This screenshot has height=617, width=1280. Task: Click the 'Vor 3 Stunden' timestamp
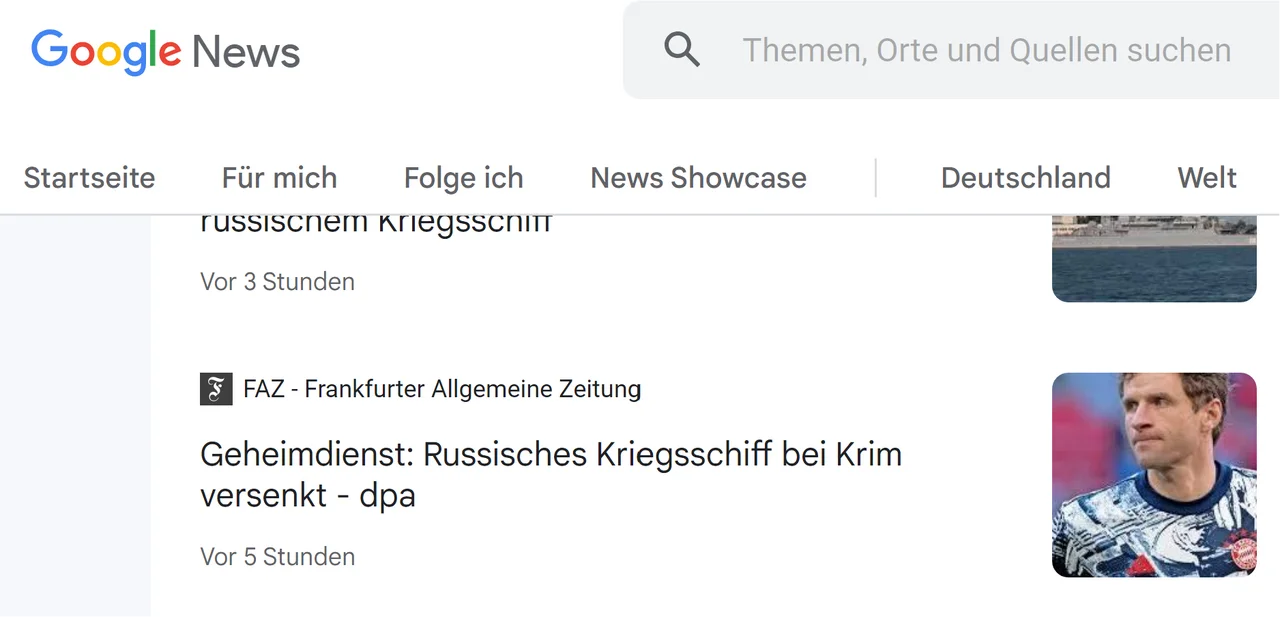click(x=277, y=282)
